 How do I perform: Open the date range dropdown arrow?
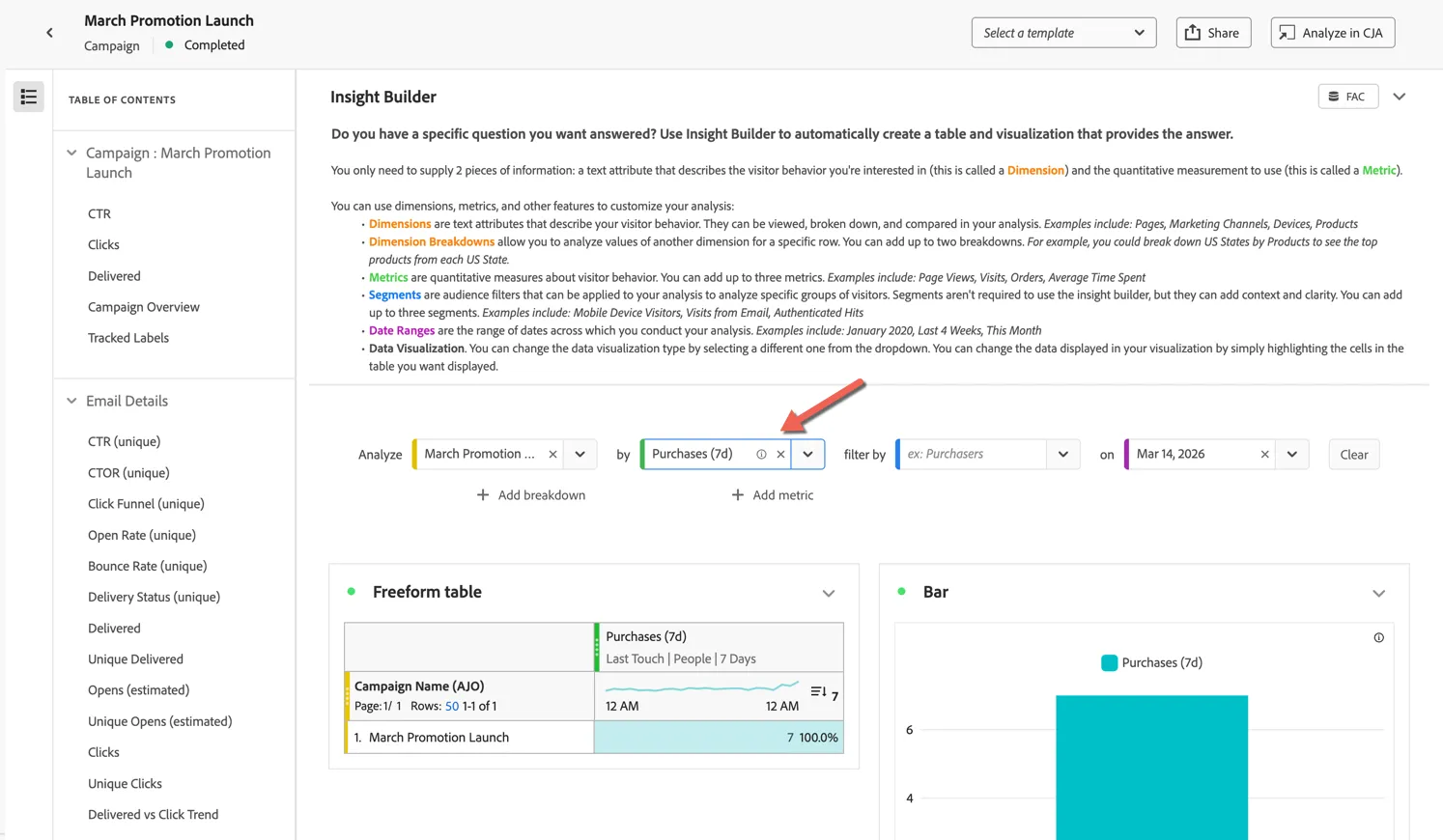(x=1292, y=454)
